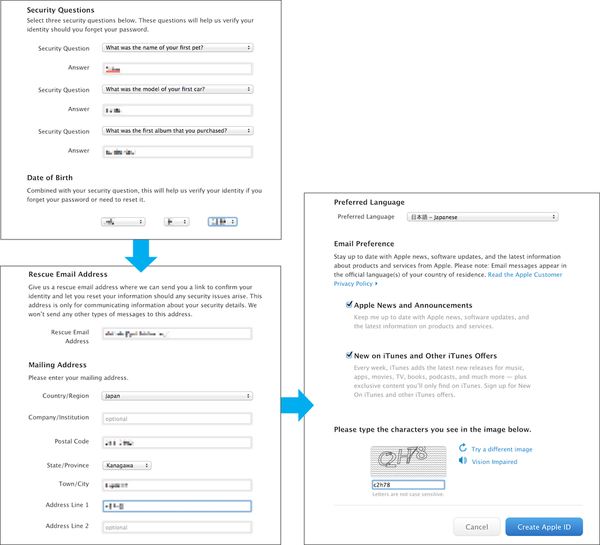The width and height of the screenshot is (600, 545).
Task: Click the Cancel button
Action: [x=477, y=527]
